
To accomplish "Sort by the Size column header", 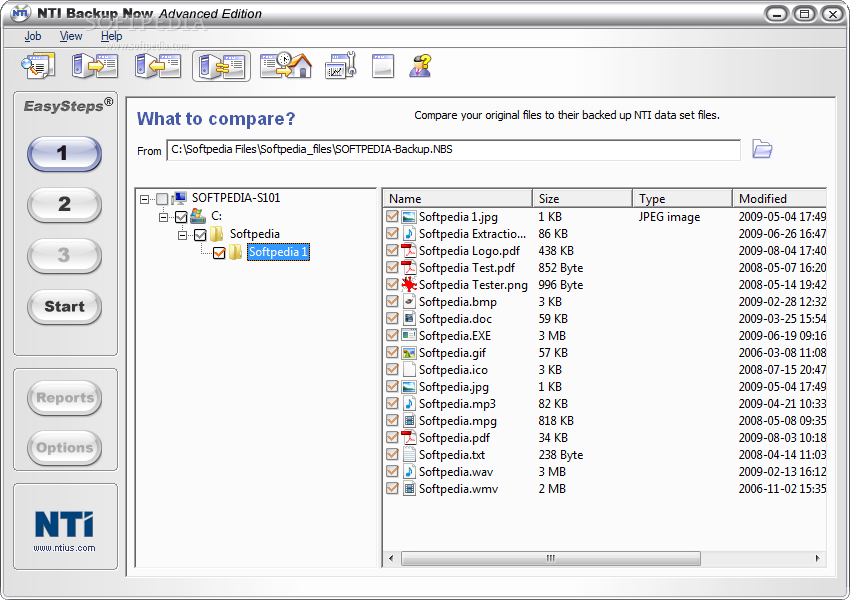I will point(582,199).
